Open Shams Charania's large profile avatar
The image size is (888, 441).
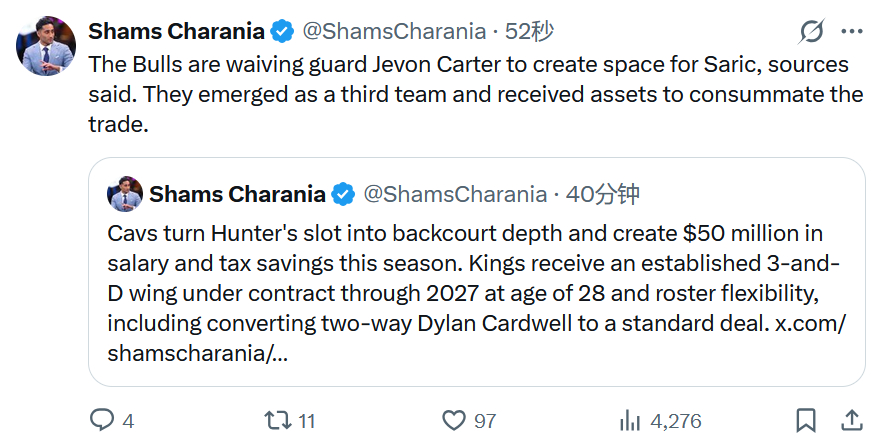click(x=46, y=46)
